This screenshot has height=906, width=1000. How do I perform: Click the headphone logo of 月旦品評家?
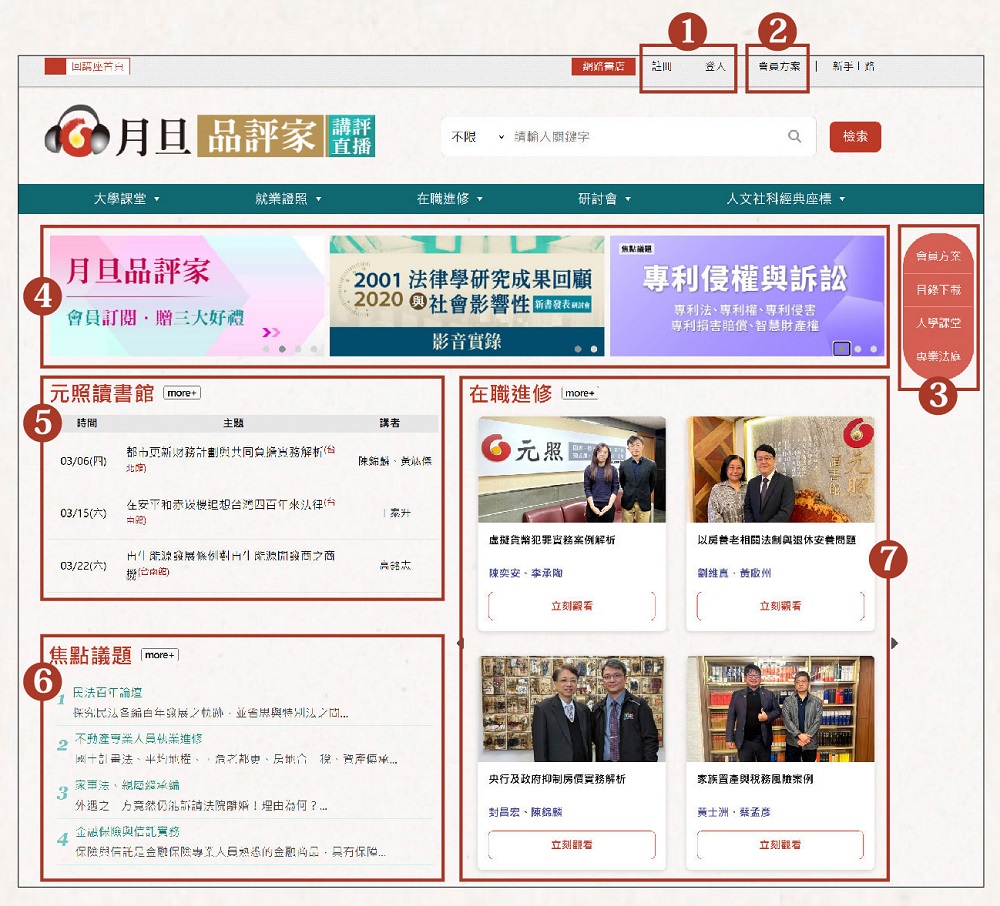(77, 131)
